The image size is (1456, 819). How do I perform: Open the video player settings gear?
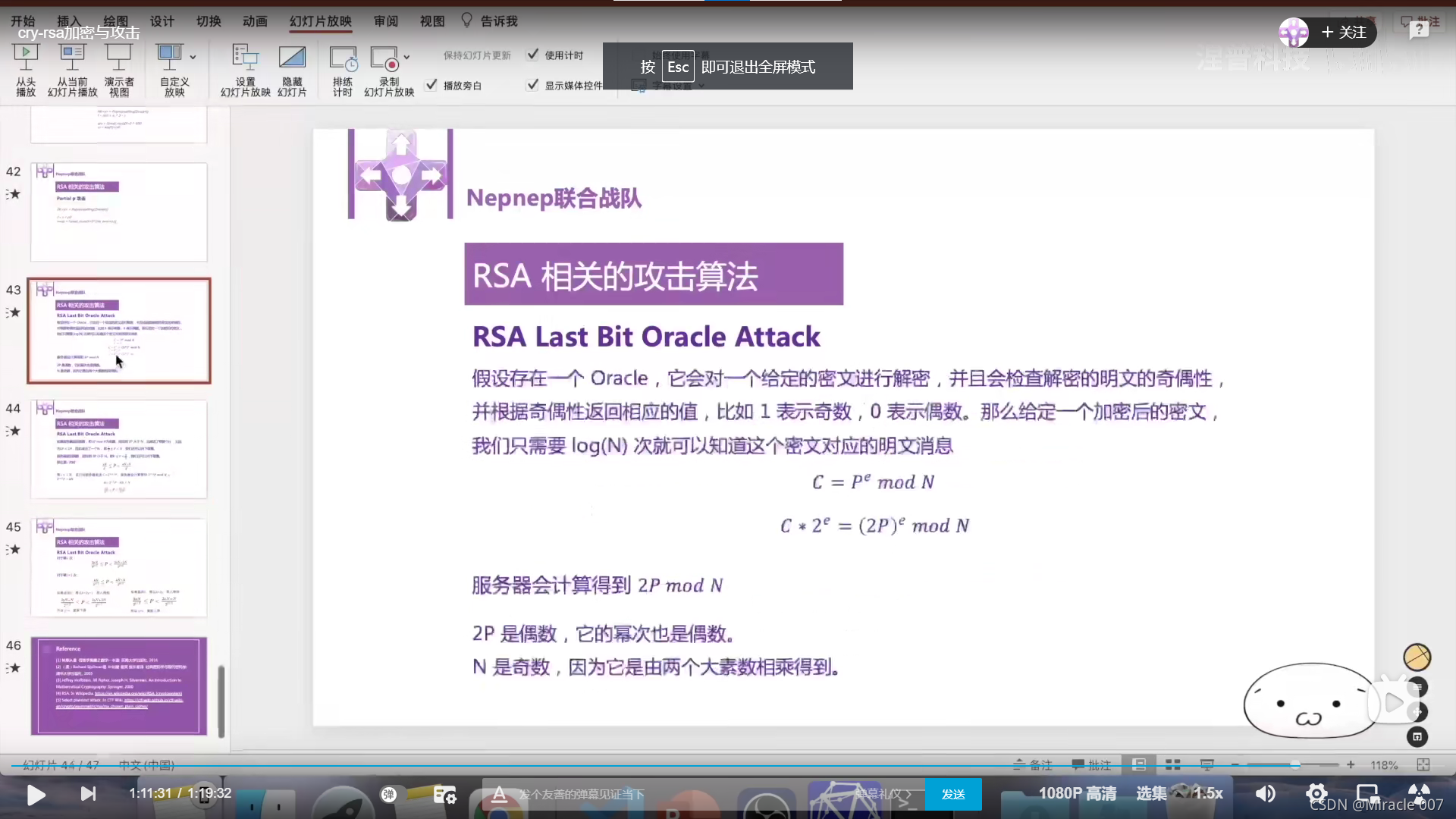coord(1316,794)
